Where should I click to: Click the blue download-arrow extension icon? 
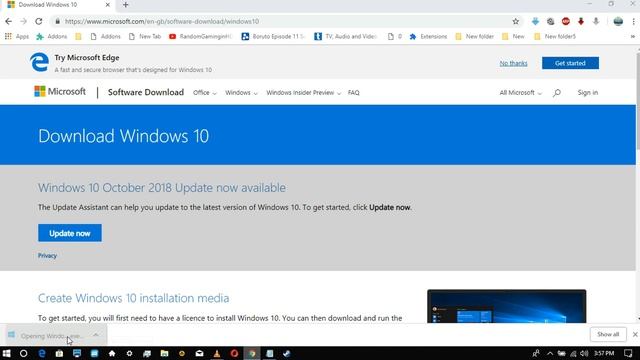(535, 22)
